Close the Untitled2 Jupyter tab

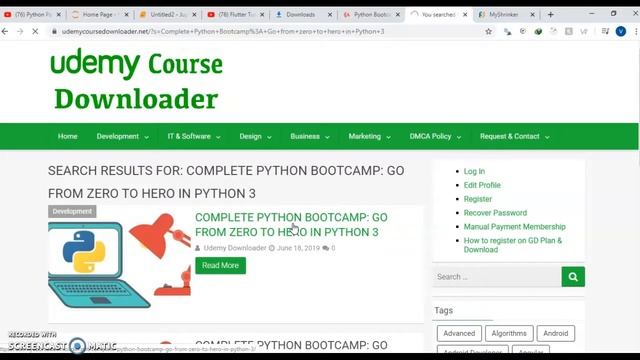pos(194,15)
